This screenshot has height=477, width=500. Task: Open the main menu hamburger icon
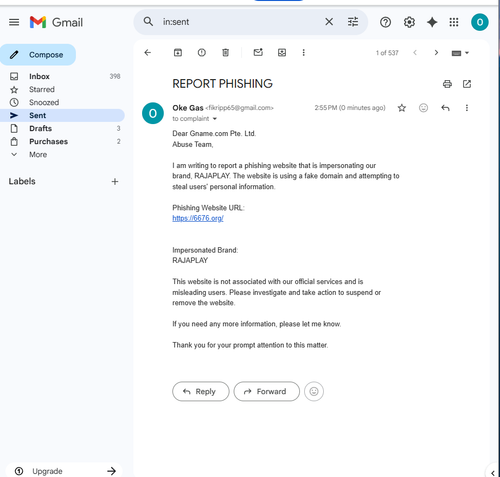[x=14, y=22]
